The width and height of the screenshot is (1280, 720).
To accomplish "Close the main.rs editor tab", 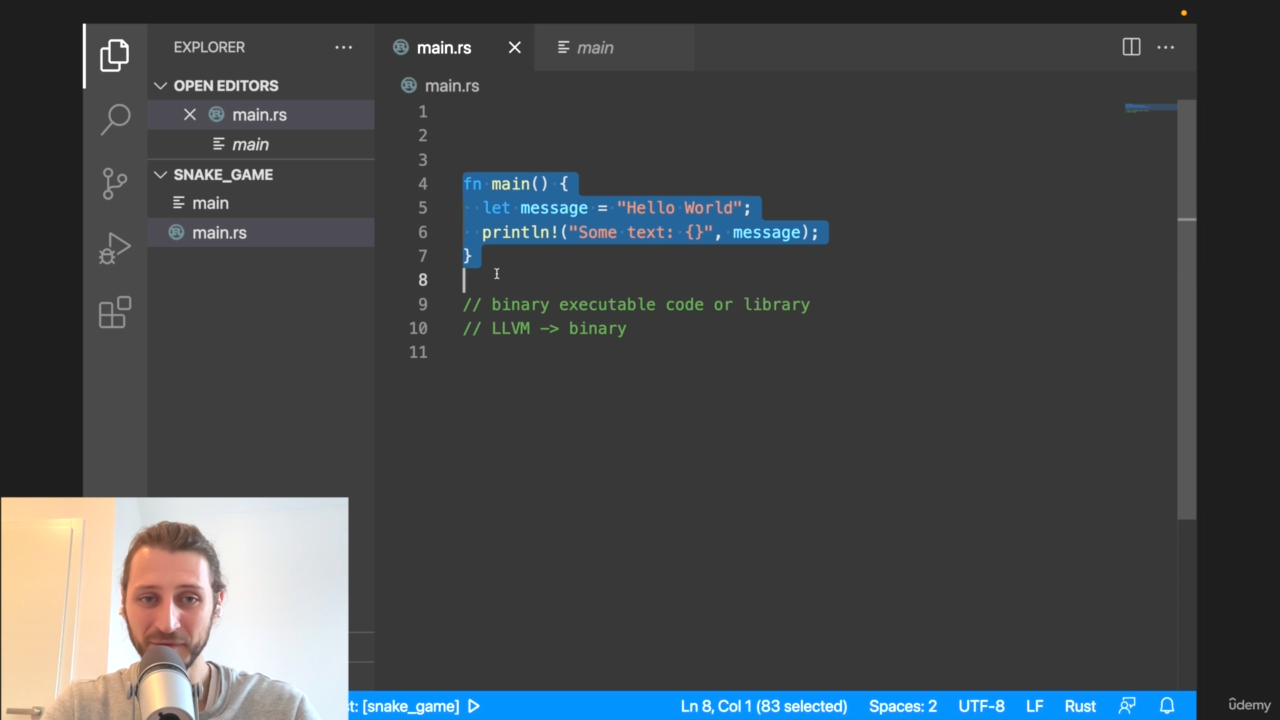I will click(515, 48).
